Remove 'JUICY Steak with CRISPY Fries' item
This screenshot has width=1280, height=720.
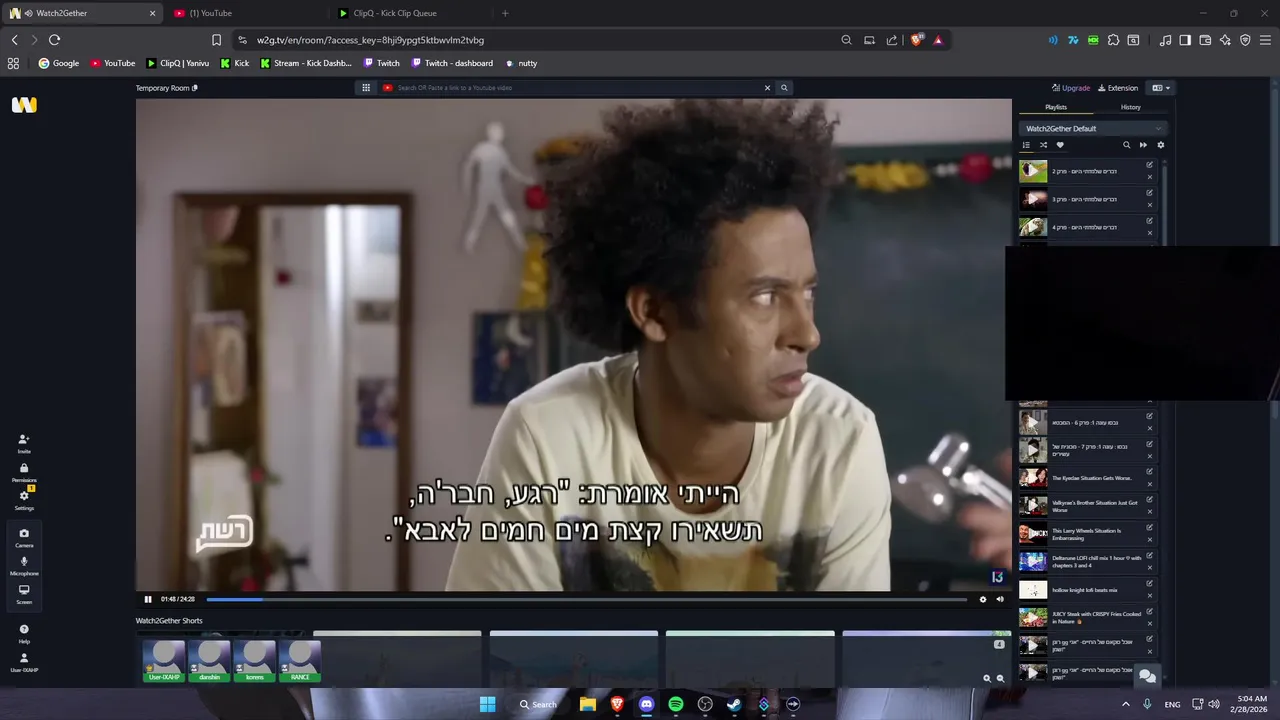(1150, 624)
